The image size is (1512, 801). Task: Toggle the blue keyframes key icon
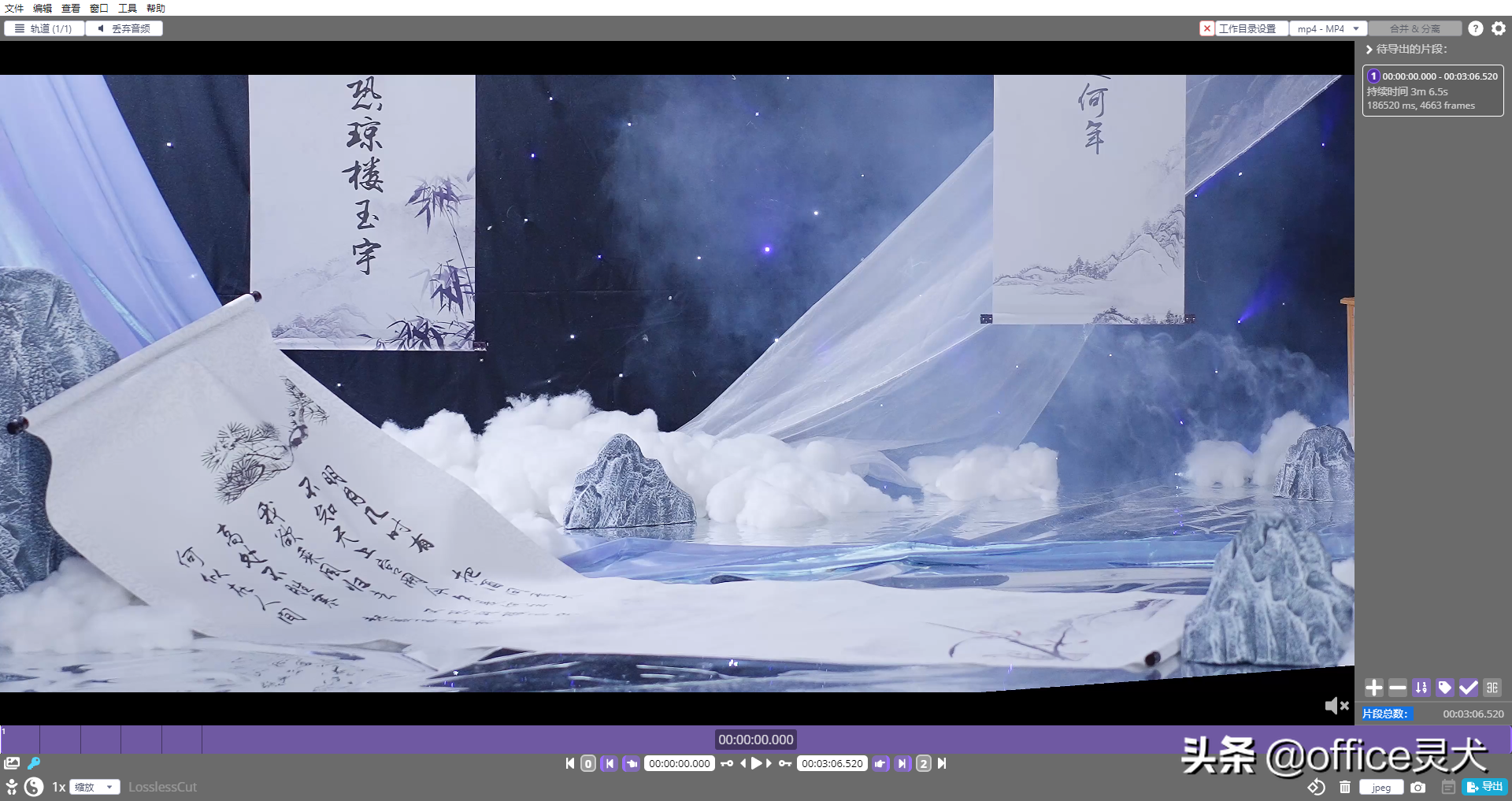pyautogui.click(x=34, y=763)
